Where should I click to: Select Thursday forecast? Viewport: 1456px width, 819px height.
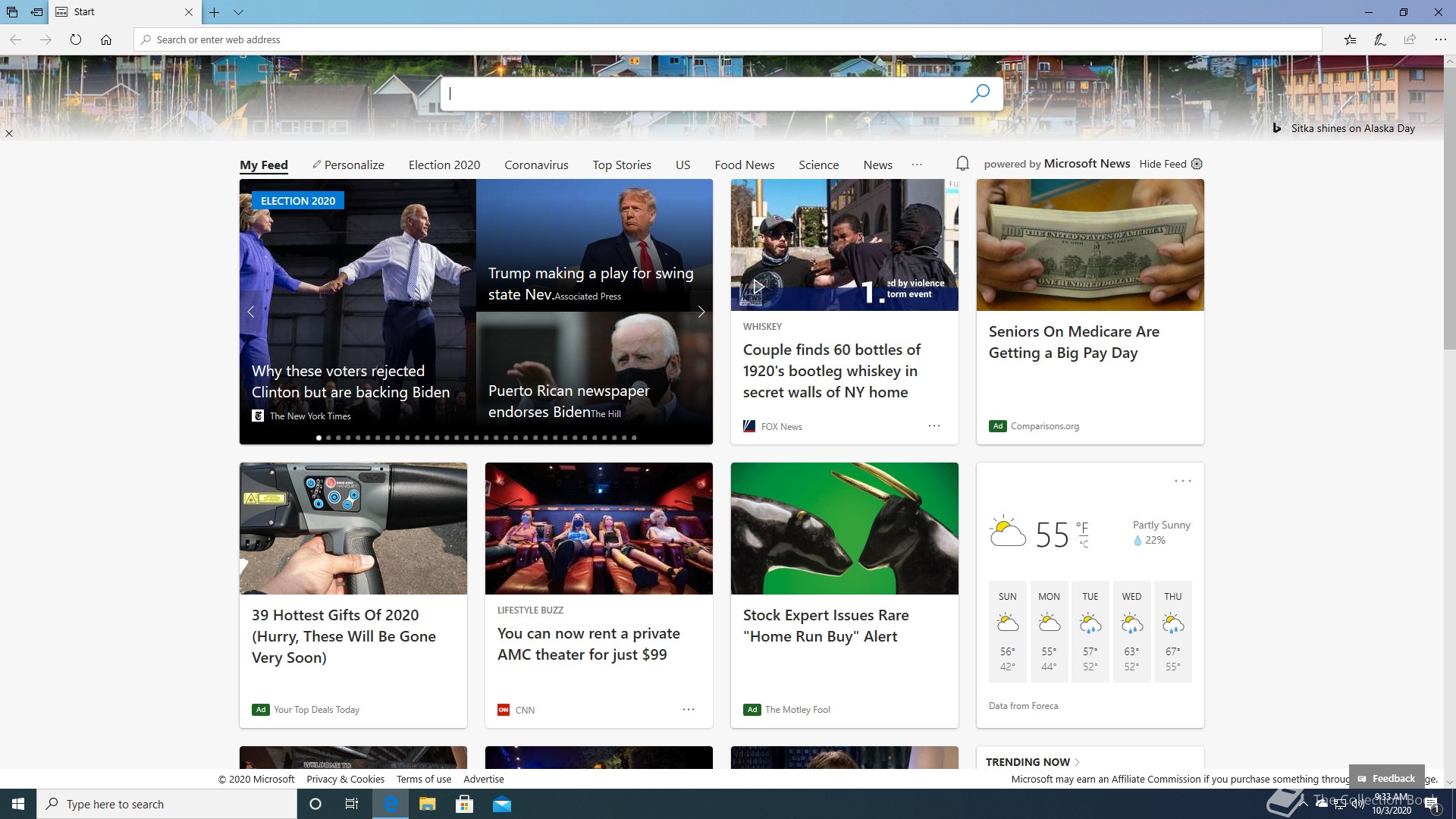click(1173, 632)
